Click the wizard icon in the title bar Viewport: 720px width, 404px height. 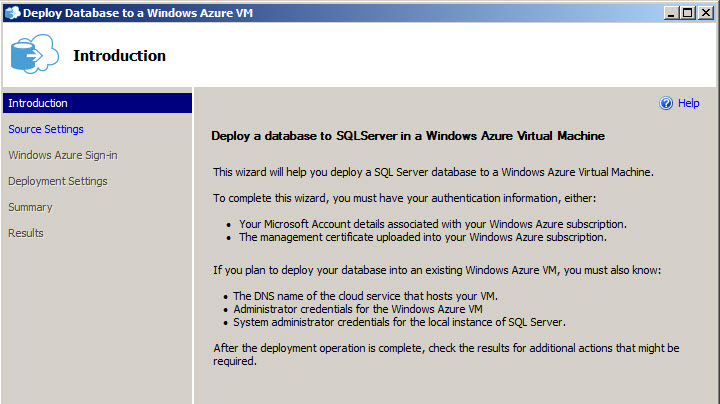coord(11,13)
